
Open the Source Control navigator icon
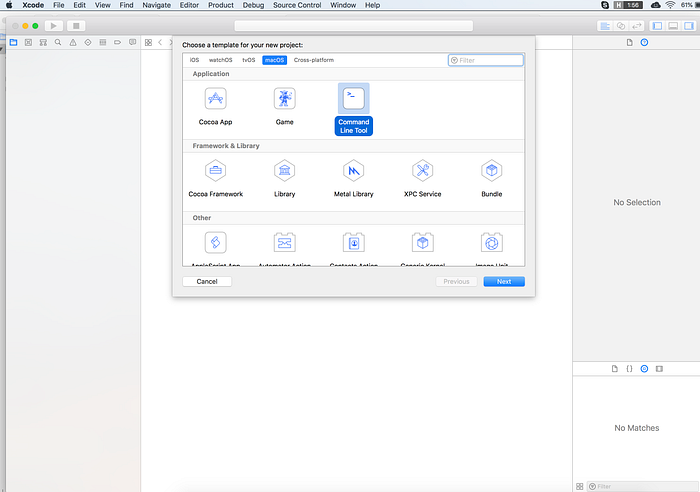tap(28, 42)
